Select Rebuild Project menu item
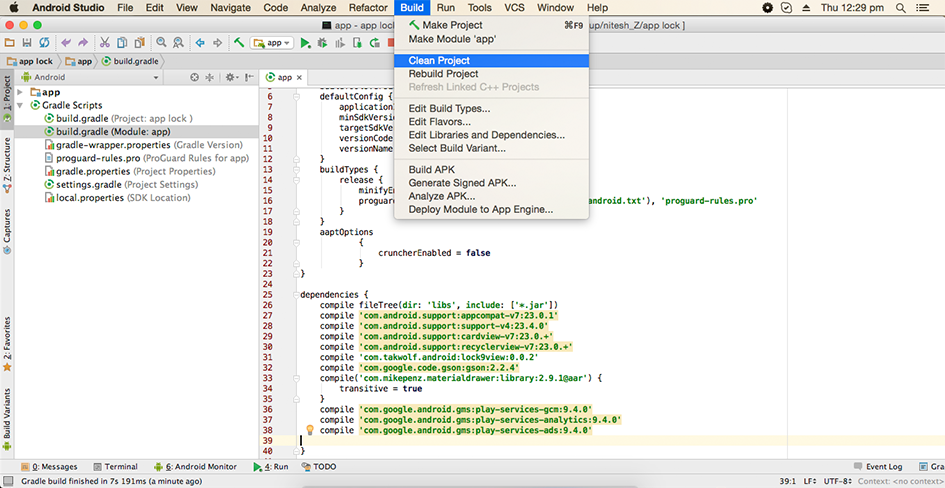The image size is (945, 488). 491,74
